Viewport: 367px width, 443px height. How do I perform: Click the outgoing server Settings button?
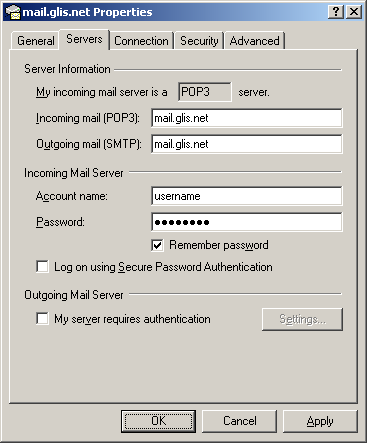coord(302,319)
